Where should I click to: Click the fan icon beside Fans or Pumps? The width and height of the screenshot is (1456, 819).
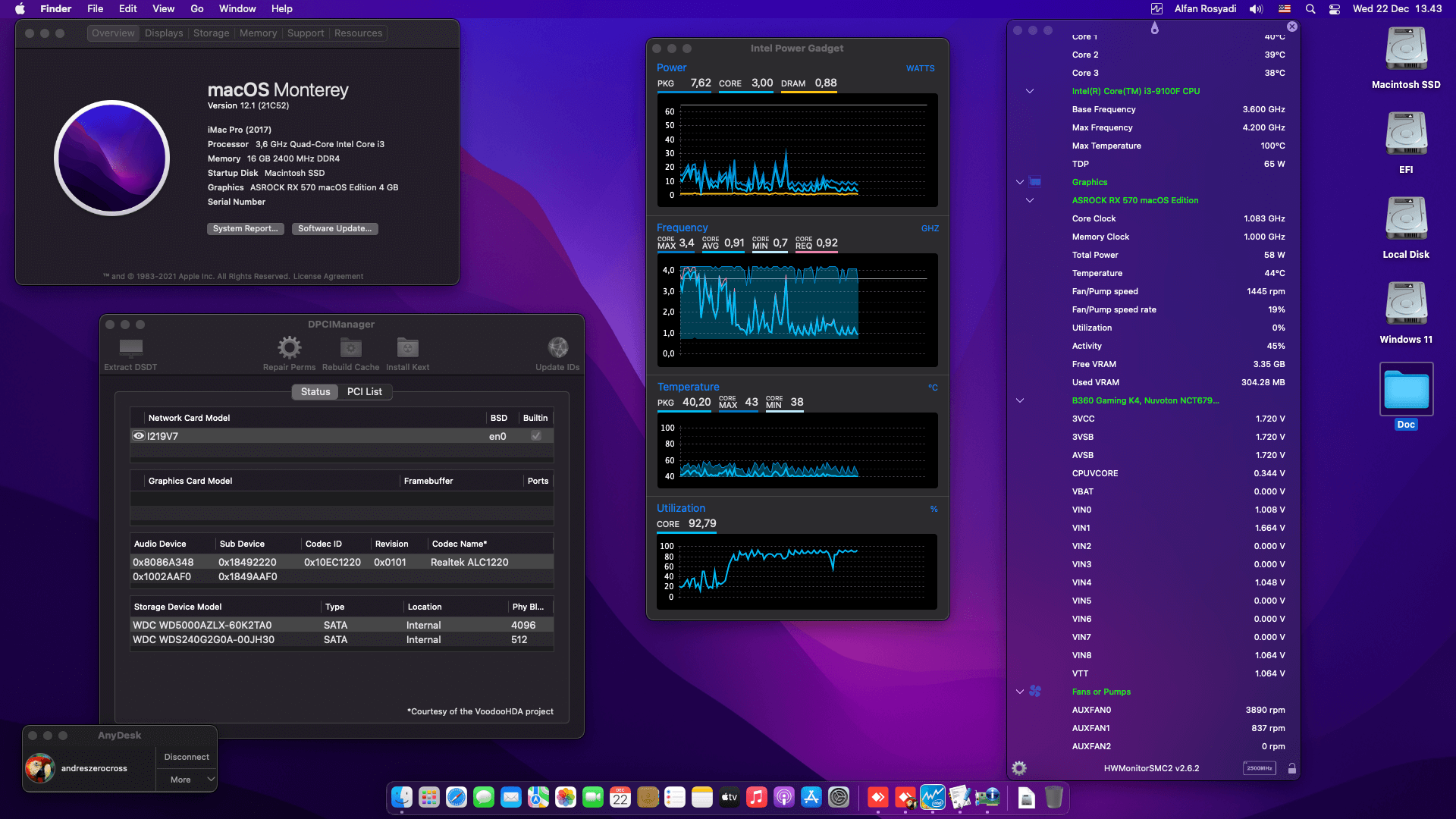coord(1035,692)
